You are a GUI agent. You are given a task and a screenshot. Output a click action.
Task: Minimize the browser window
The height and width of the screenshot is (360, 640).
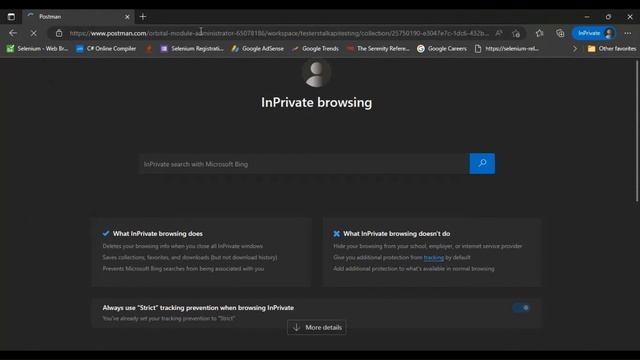point(587,17)
